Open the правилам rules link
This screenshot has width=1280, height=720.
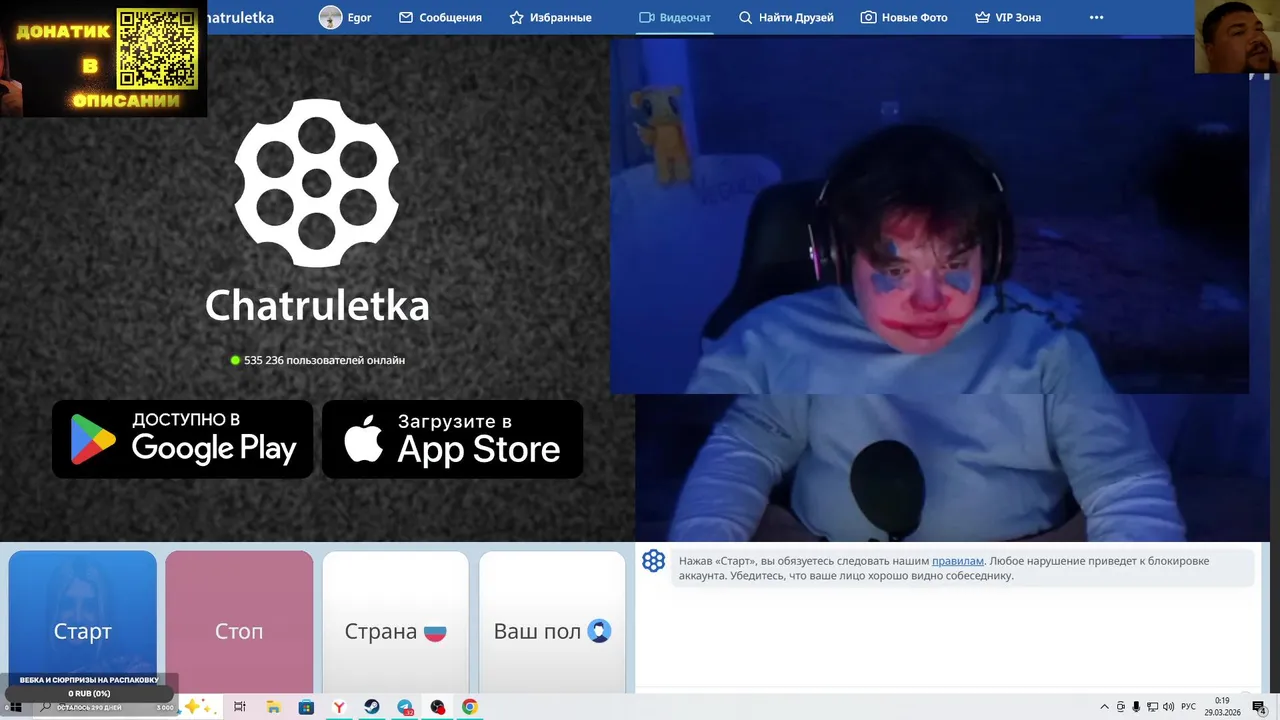958,561
